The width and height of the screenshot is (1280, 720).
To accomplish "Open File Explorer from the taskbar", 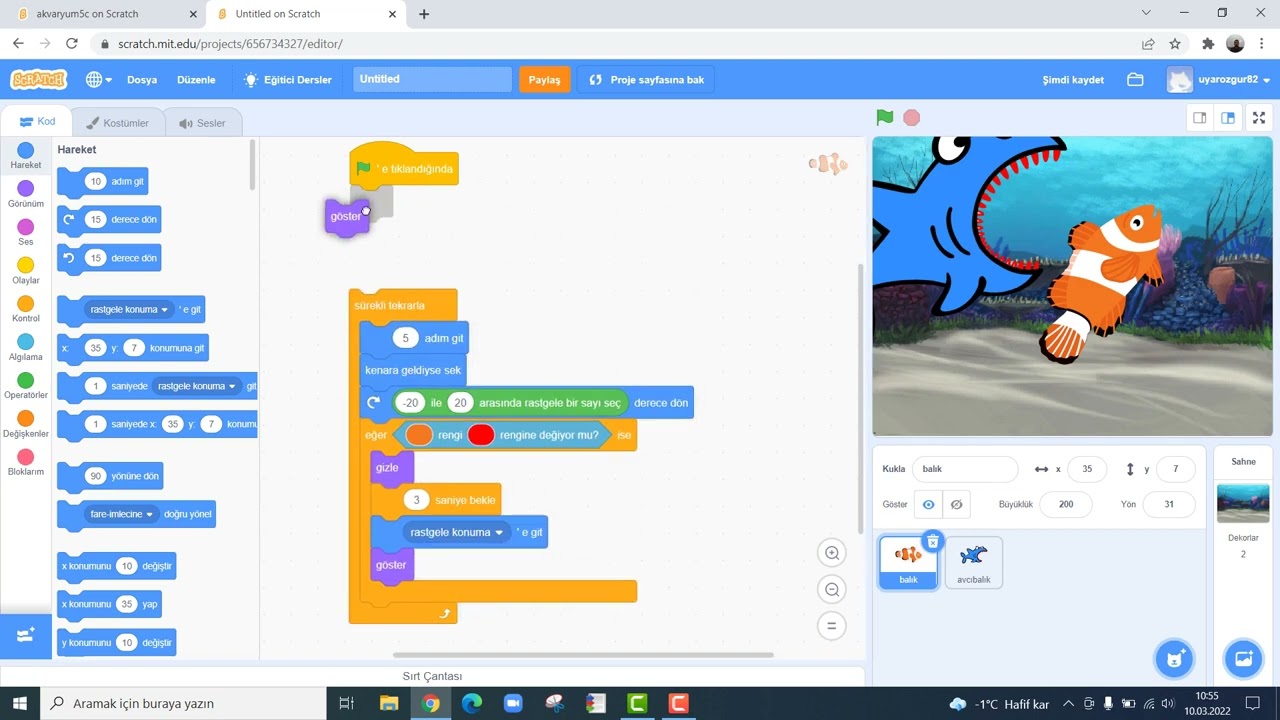I will click(x=389, y=703).
